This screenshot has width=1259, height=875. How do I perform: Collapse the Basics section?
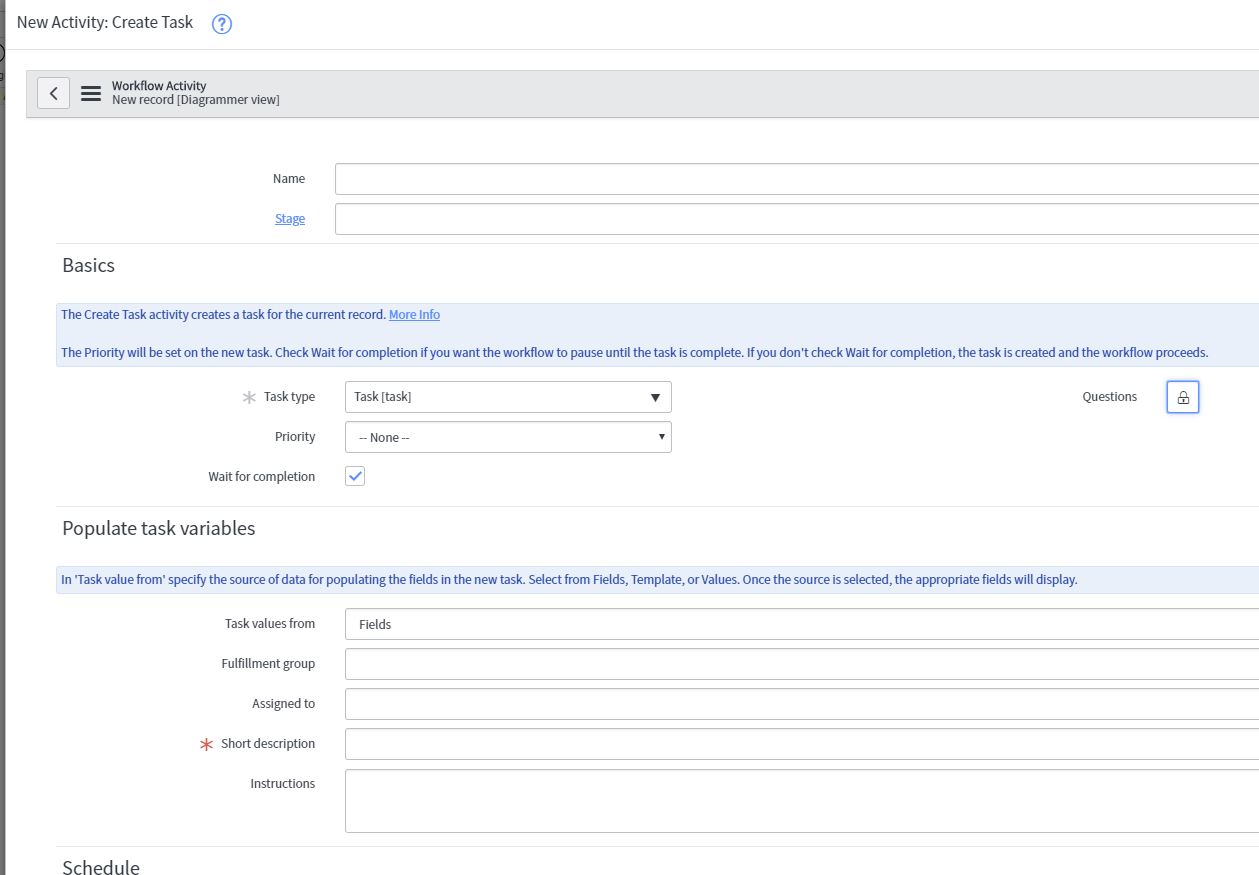point(88,266)
